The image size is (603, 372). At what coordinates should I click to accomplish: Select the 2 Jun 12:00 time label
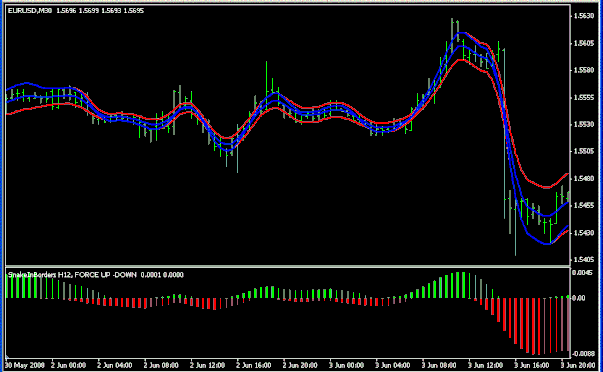pos(207,365)
